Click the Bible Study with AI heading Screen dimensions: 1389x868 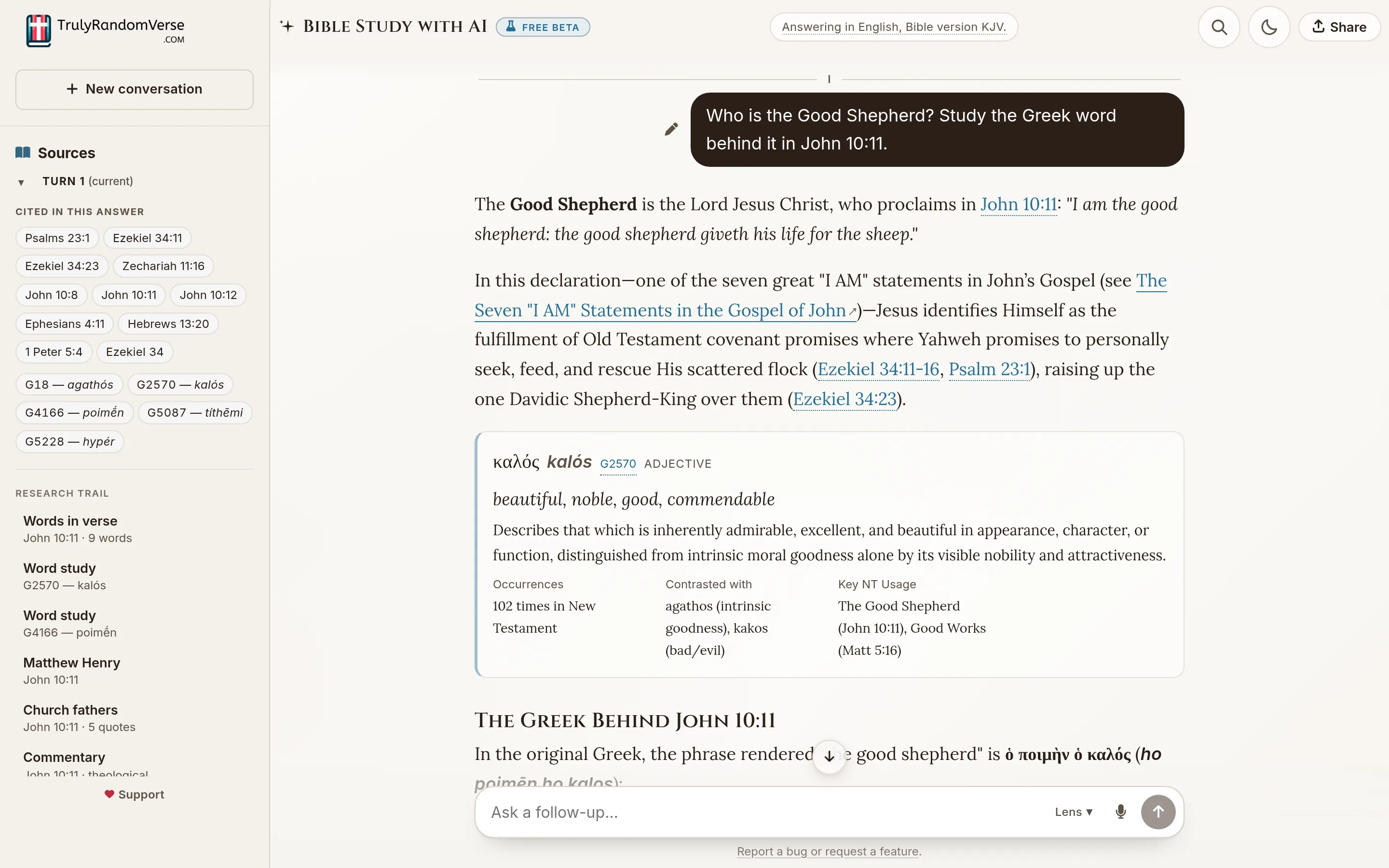pos(395,27)
